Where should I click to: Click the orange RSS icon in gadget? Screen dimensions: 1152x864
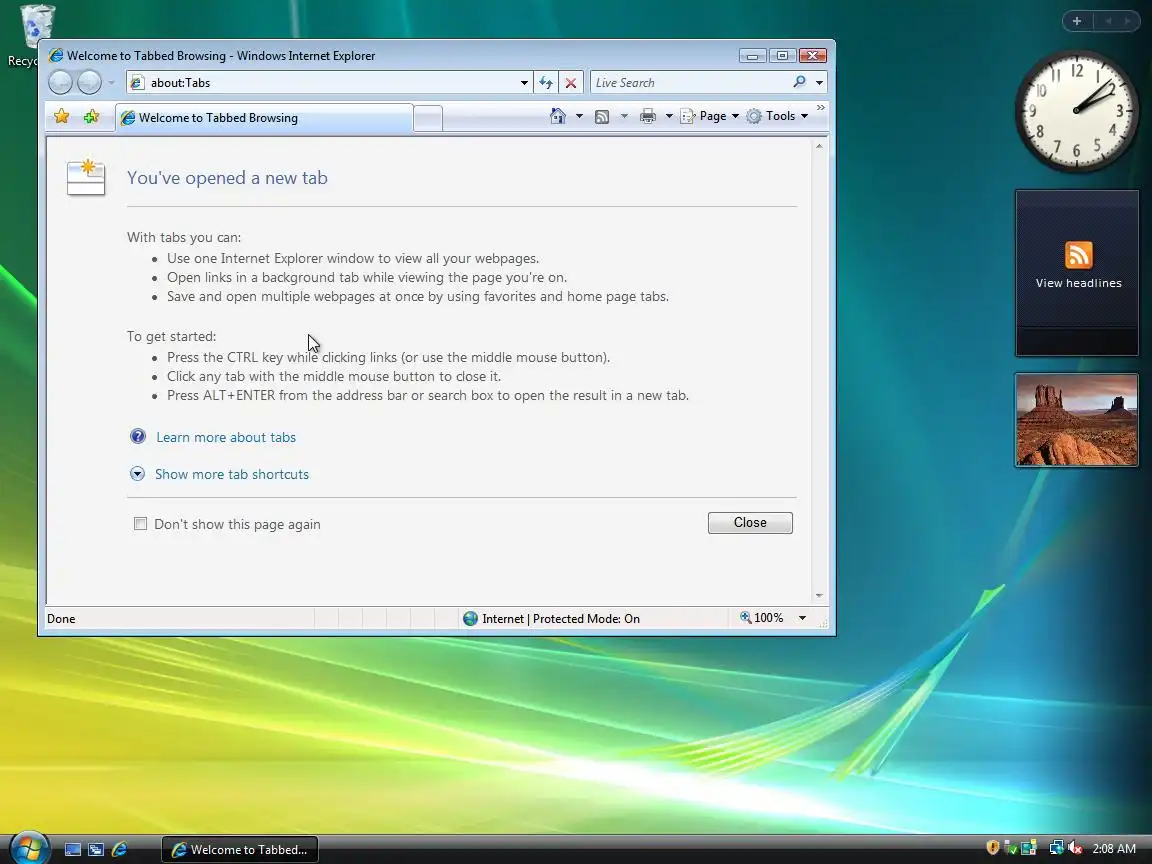(1079, 255)
